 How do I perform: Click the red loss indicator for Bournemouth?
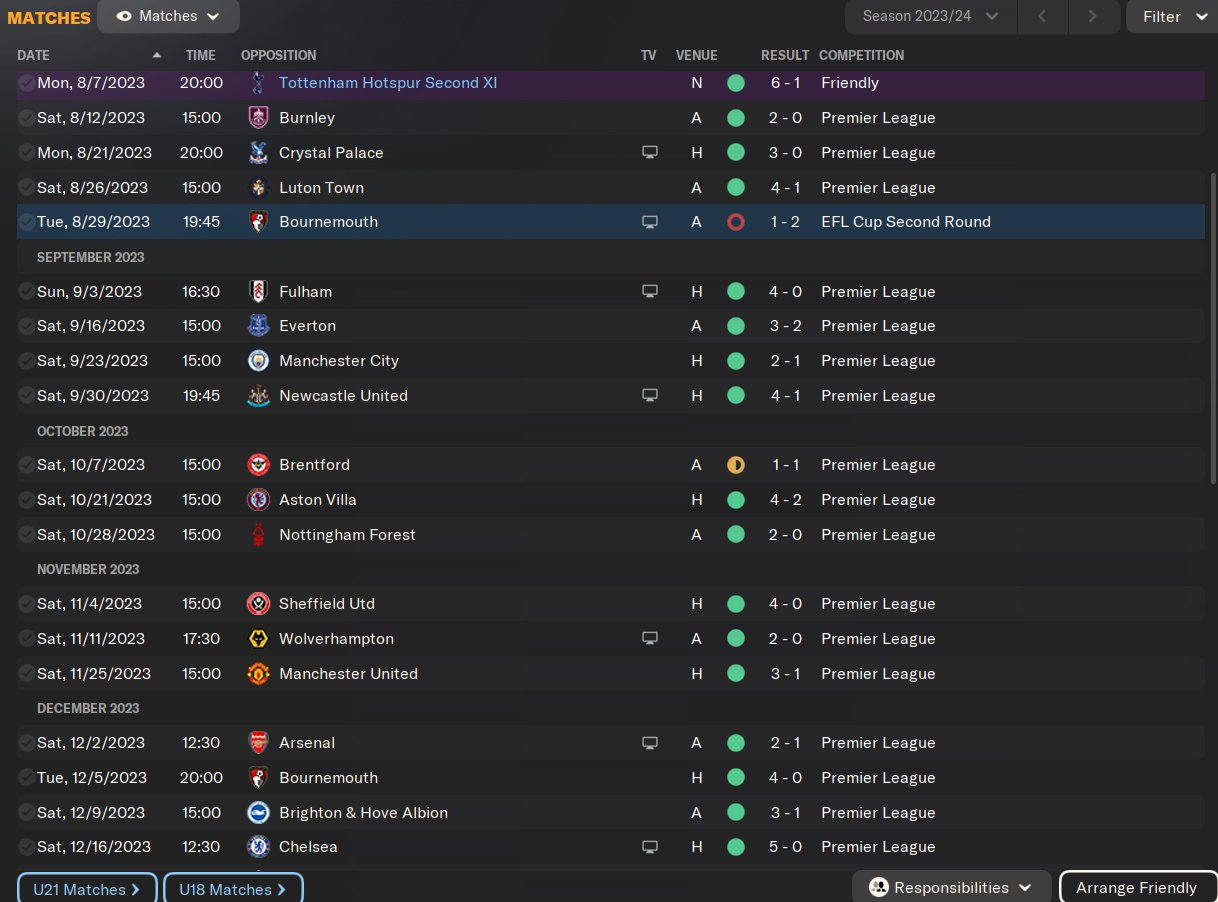click(x=736, y=222)
